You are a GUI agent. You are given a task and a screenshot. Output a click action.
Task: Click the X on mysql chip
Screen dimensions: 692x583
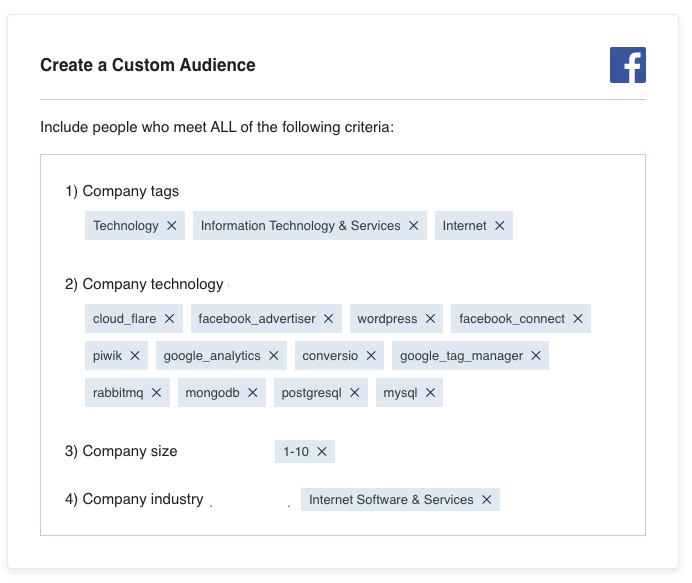[430, 392]
